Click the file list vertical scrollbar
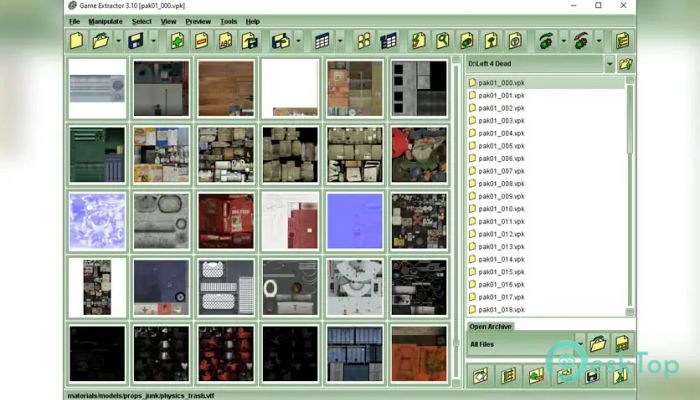This screenshot has width=700, height=400. pos(630,196)
